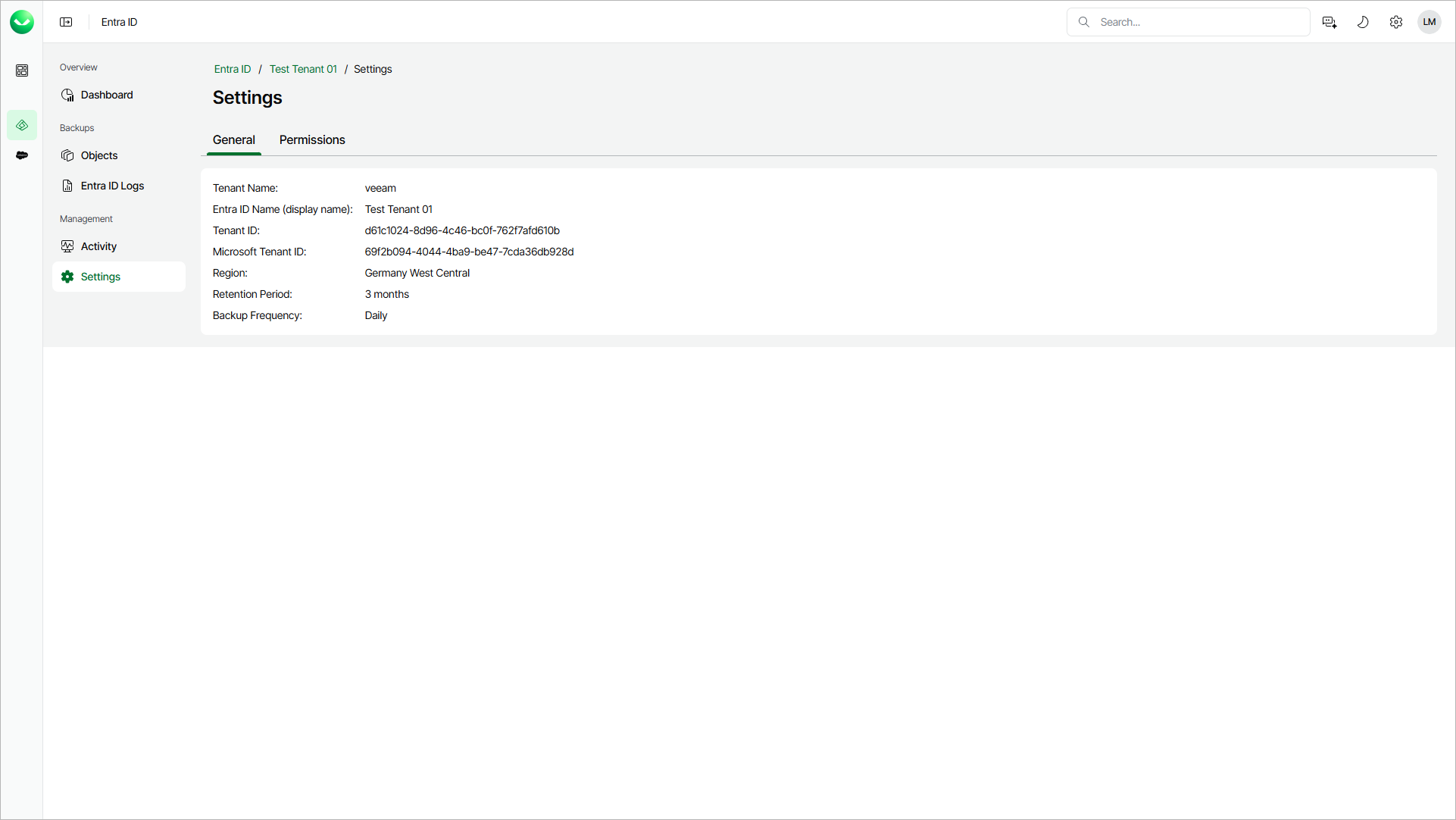Follow the Entra ID breadcrumb link
The image size is (1456, 820).
tap(232, 69)
